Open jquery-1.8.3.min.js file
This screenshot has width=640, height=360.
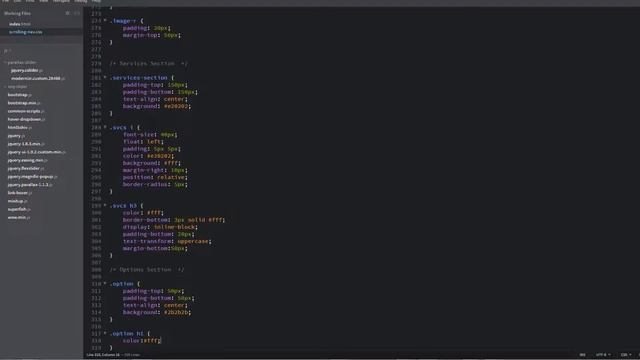pos(26,144)
